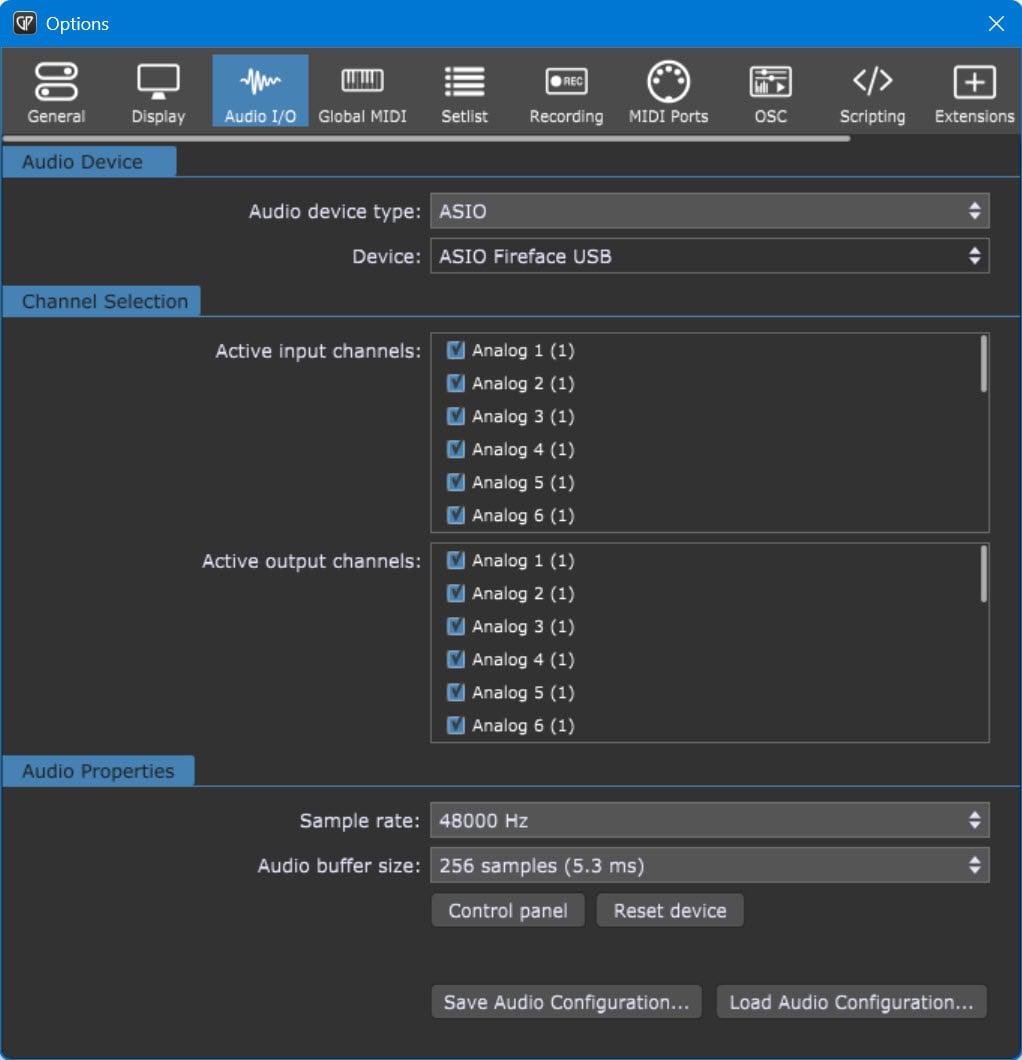1022x1060 pixels.
Task: Open the Scripting code icon
Action: coord(872,82)
